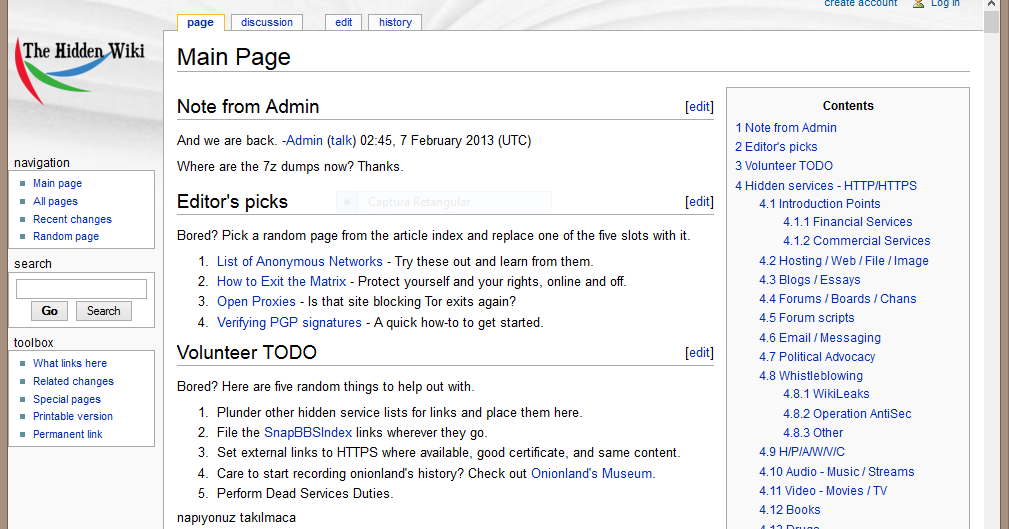
Task: Click the user icon beside Log in
Action: [x=918, y=3]
